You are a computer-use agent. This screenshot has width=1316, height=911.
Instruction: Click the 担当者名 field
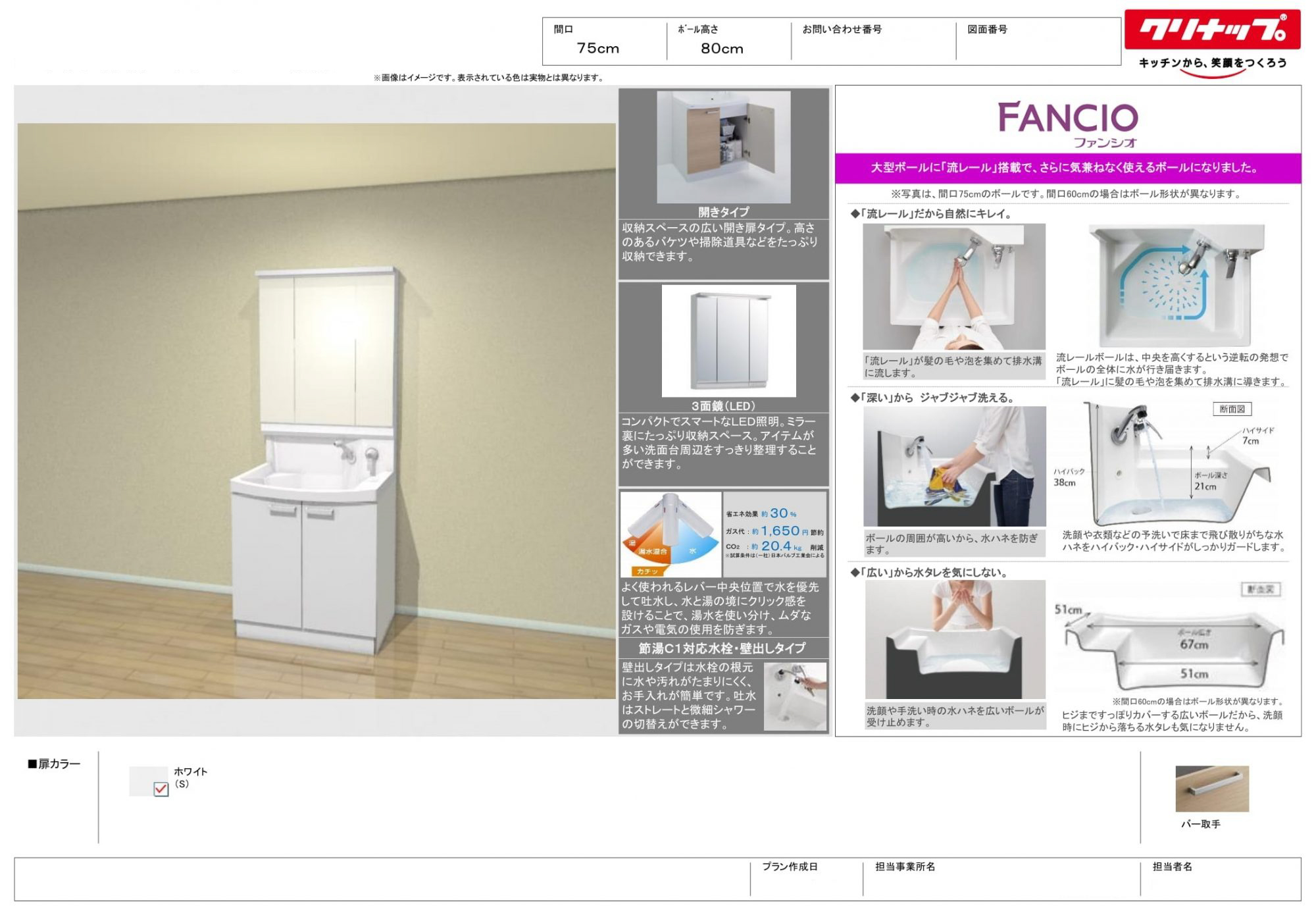click(1221, 879)
